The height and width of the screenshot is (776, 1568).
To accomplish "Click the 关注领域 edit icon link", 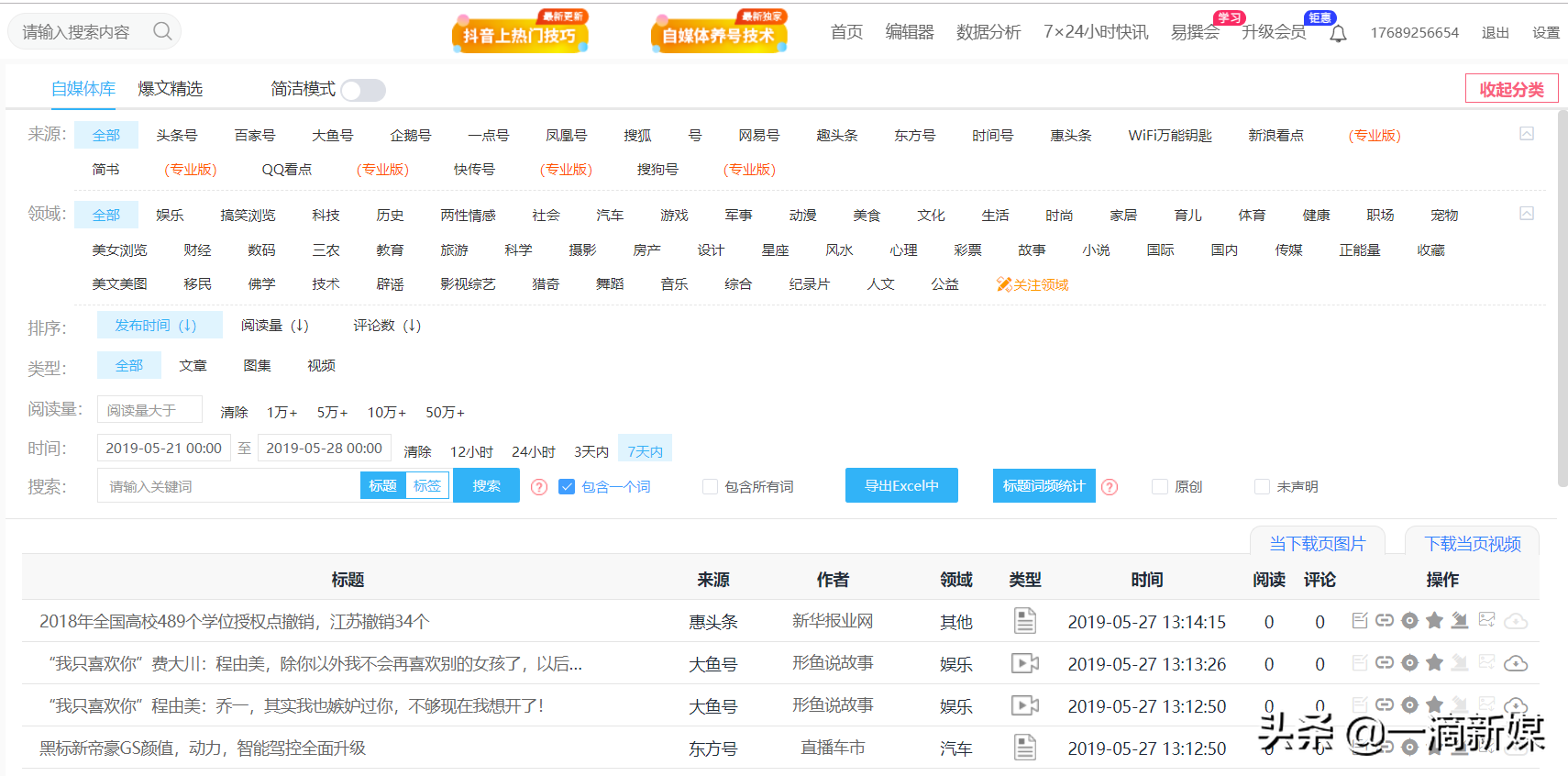I will tap(1032, 285).
